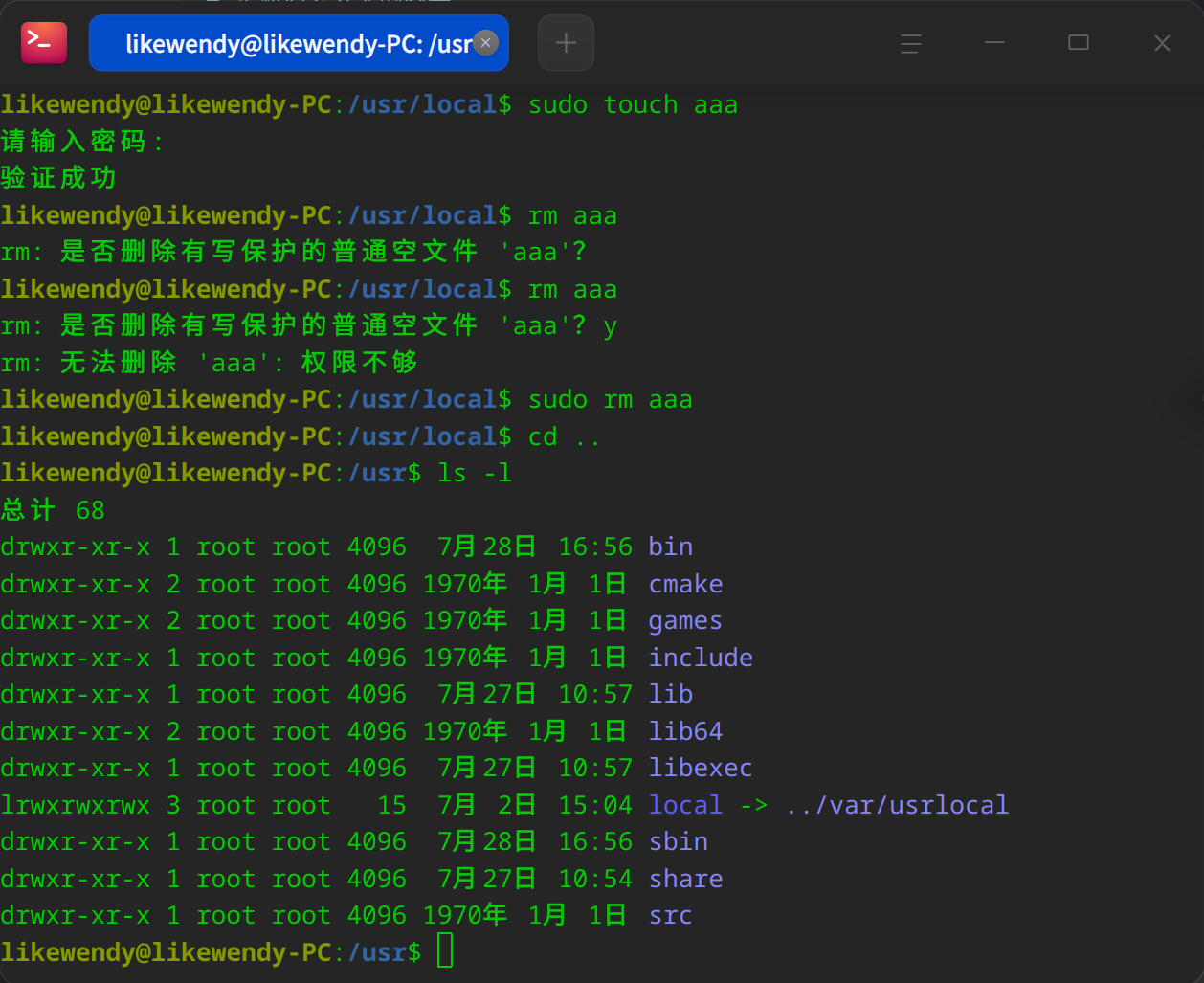This screenshot has width=1204, height=983.
Task: Click the '16:56' timestamp on bin row
Action: (x=595, y=547)
